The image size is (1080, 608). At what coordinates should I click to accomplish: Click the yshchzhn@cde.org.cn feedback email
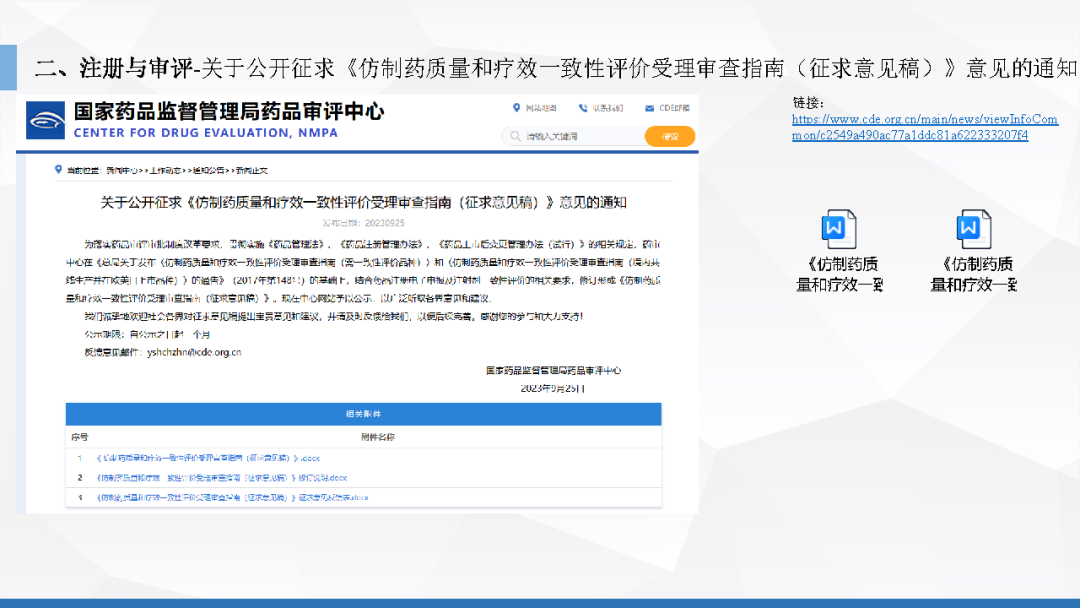pos(194,352)
